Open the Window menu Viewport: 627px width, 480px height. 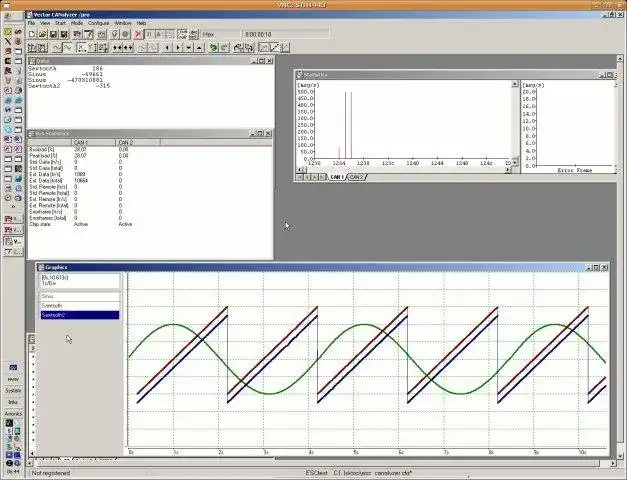pyautogui.click(x=123, y=23)
